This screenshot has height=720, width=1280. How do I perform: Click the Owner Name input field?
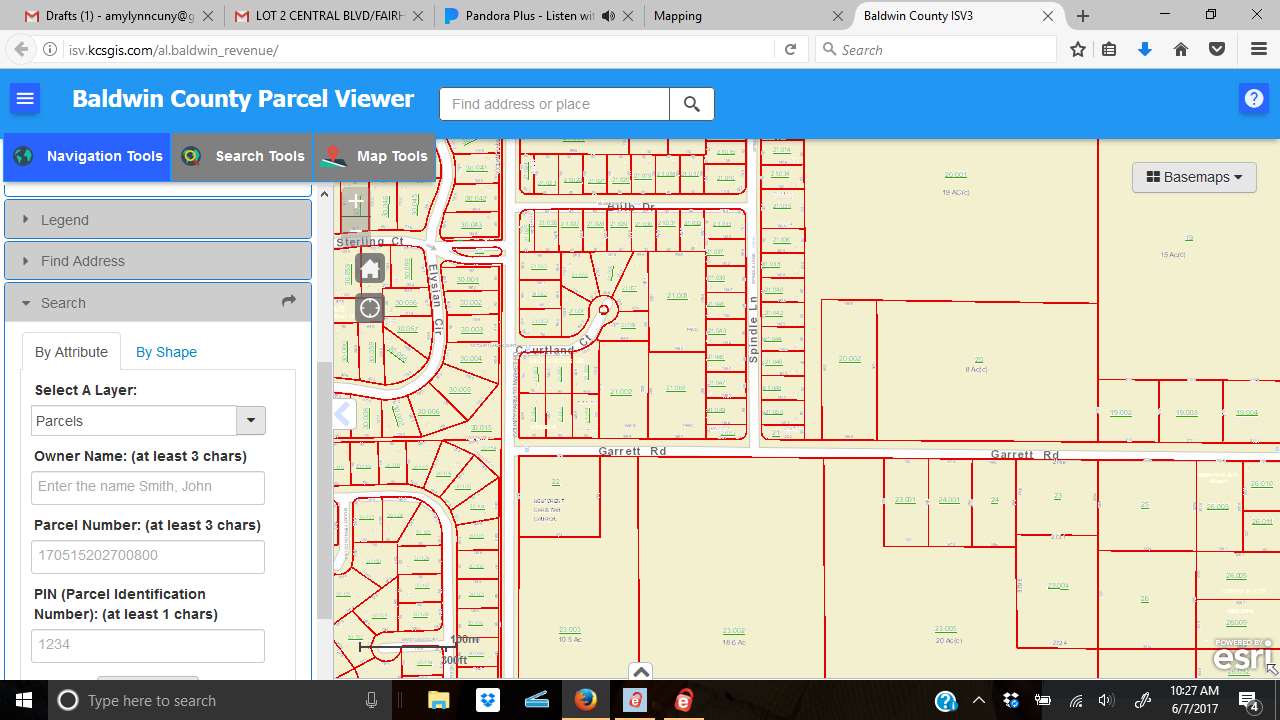pos(148,488)
